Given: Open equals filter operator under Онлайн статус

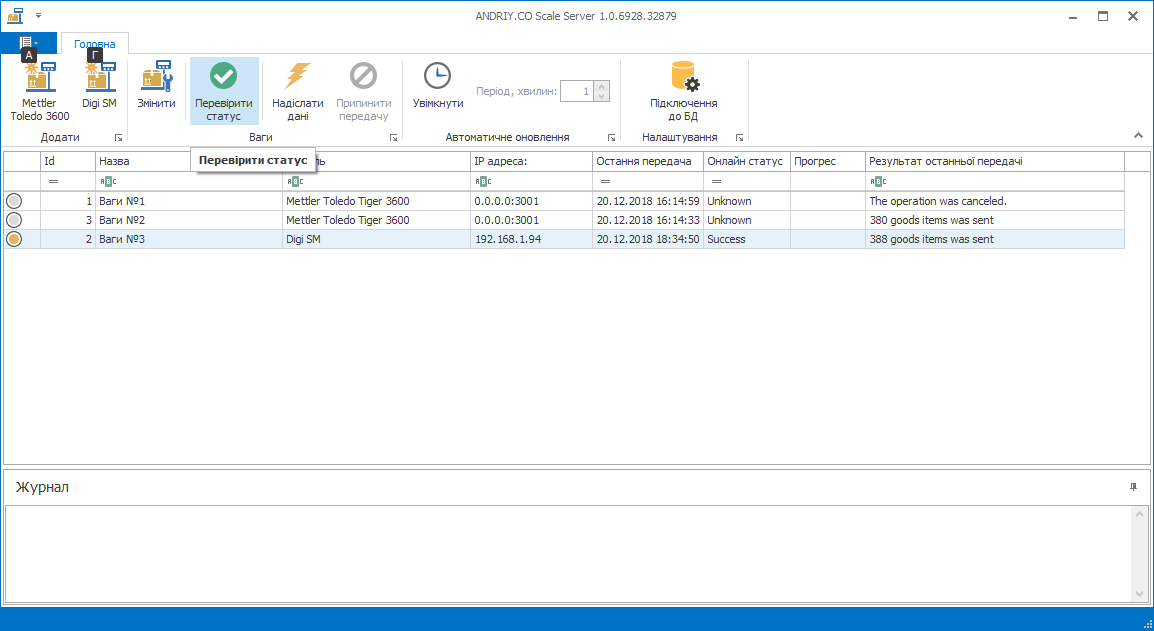Looking at the screenshot, I should (x=716, y=181).
